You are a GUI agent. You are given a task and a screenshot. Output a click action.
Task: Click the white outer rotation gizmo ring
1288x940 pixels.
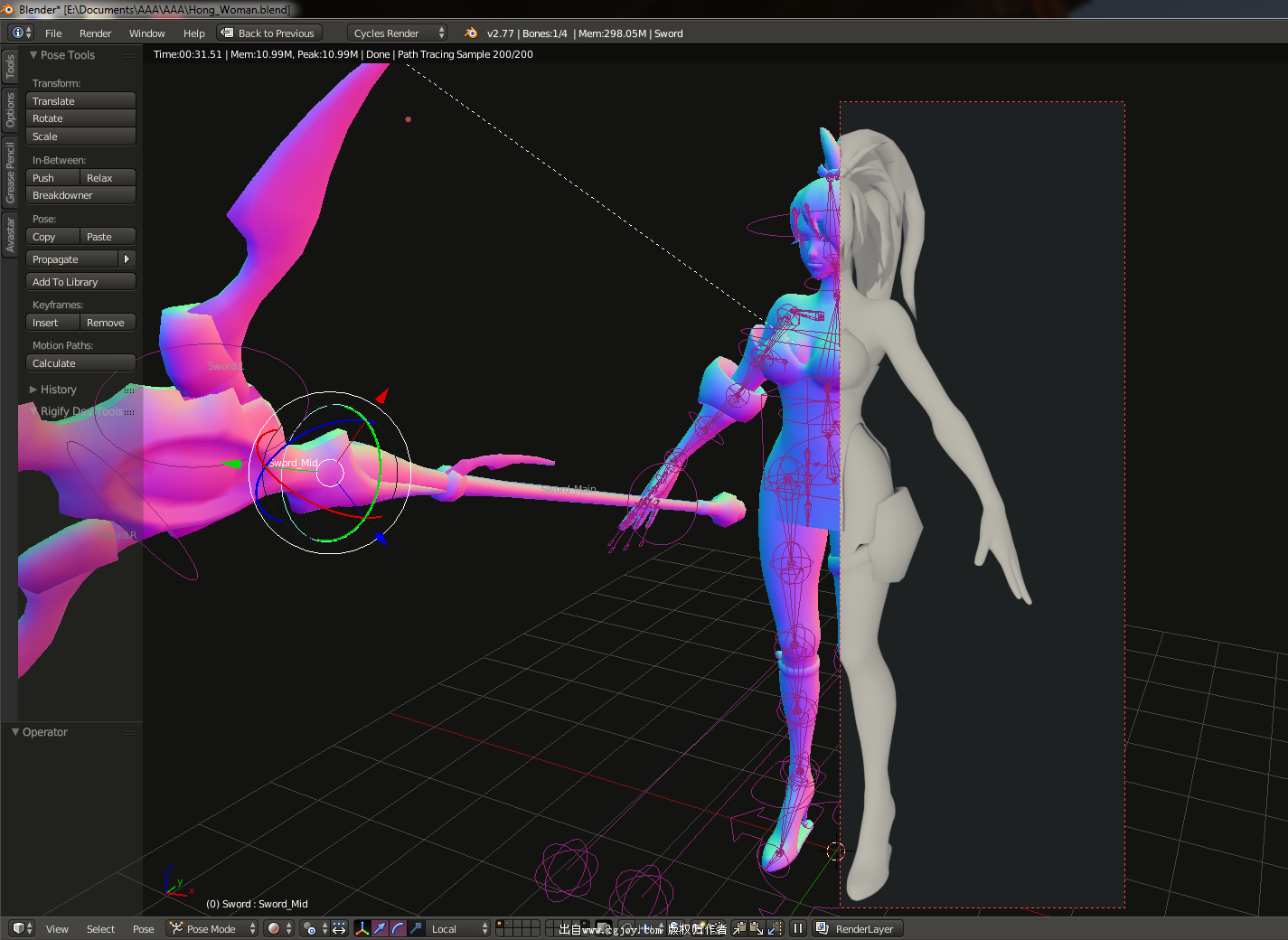[330, 393]
